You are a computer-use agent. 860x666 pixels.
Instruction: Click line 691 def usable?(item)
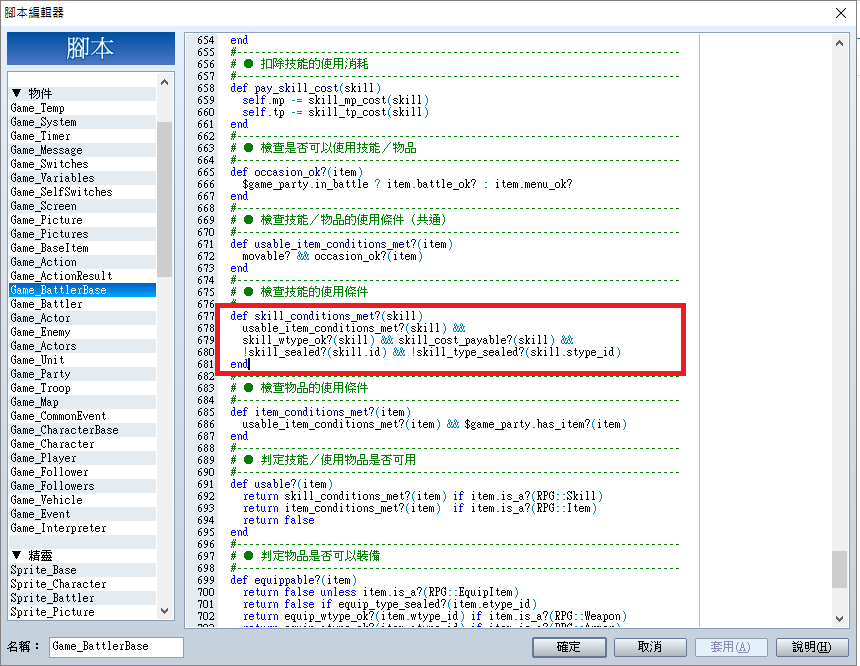[281, 484]
